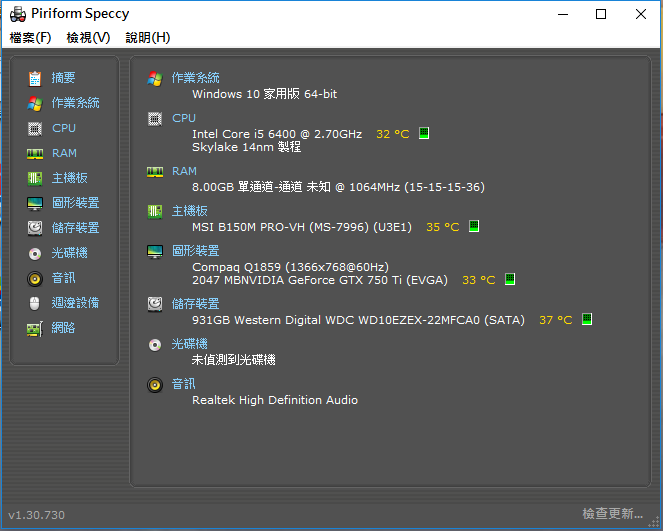Click NVIDIA GeForce GTX 750 Ti line
This screenshot has height=531, width=663.
(320, 280)
